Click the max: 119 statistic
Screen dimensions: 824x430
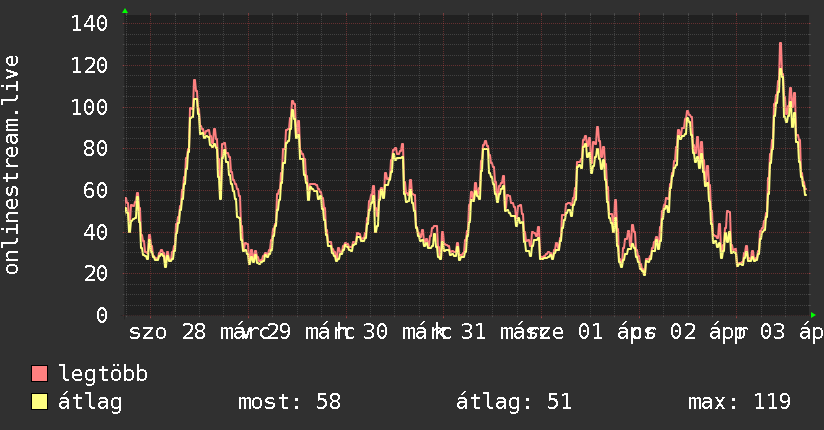click(x=739, y=402)
